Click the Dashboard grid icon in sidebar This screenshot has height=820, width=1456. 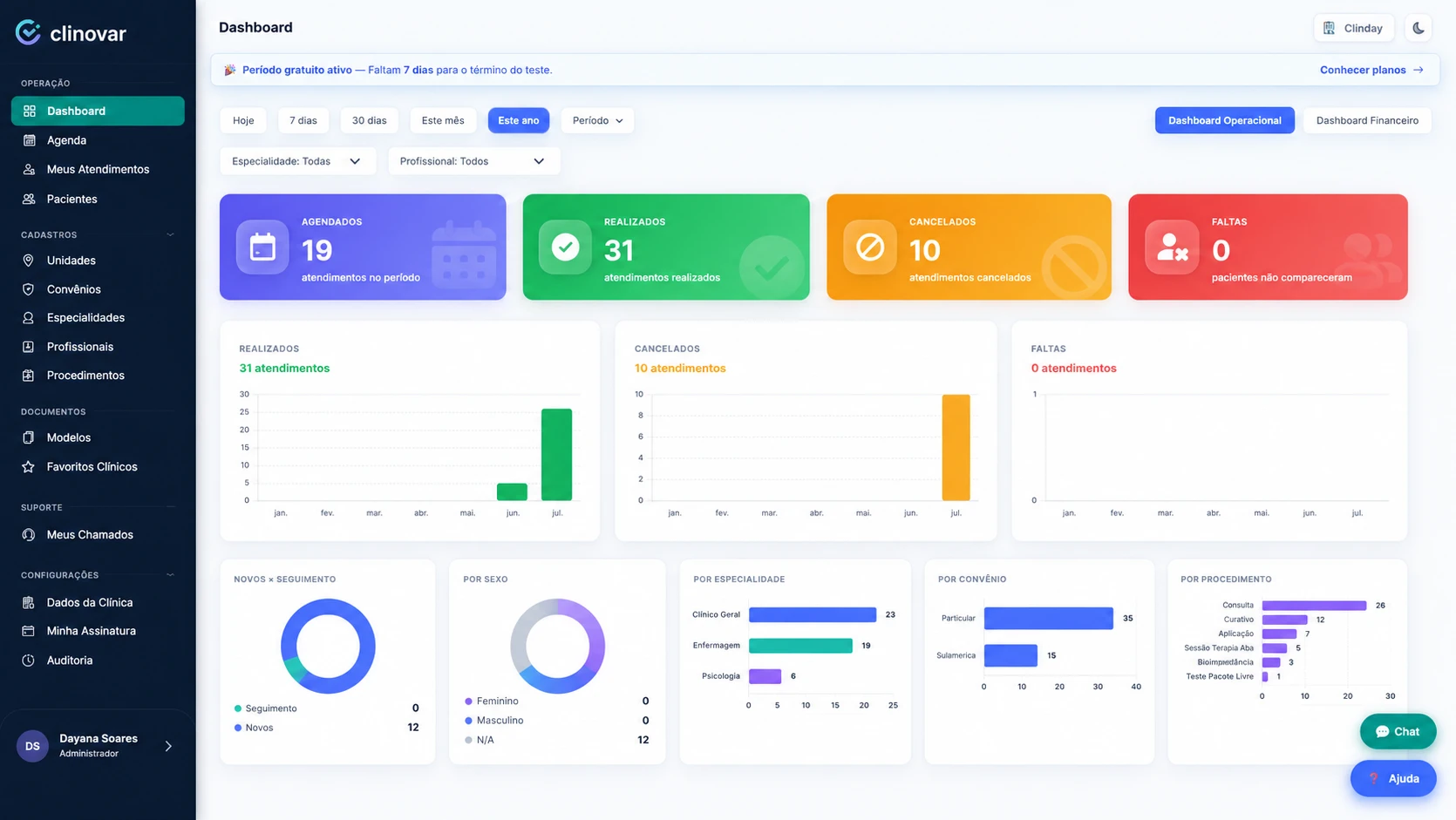[x=29, y=111]
